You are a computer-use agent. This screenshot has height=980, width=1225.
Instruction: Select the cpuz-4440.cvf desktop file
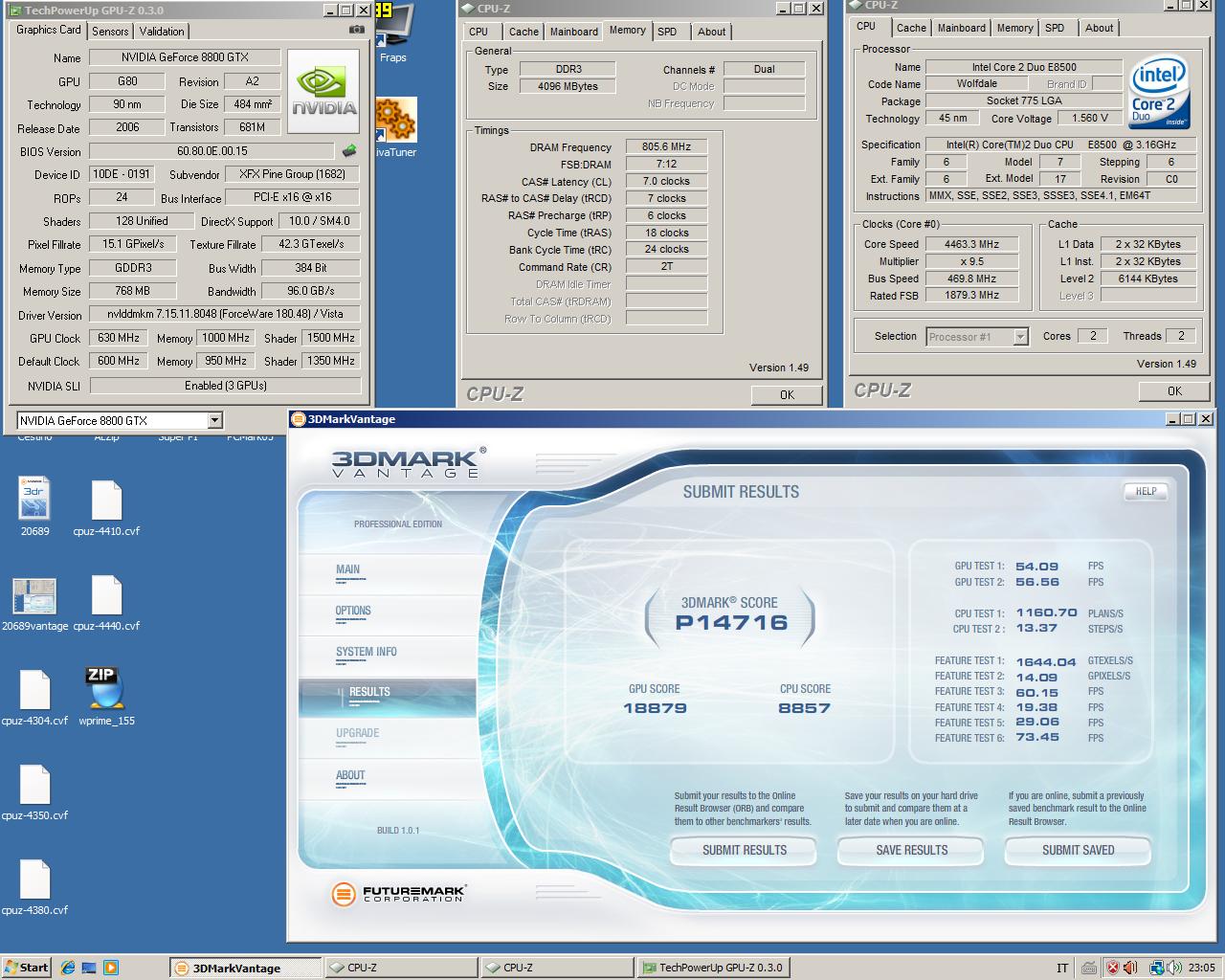coord(106,604)
